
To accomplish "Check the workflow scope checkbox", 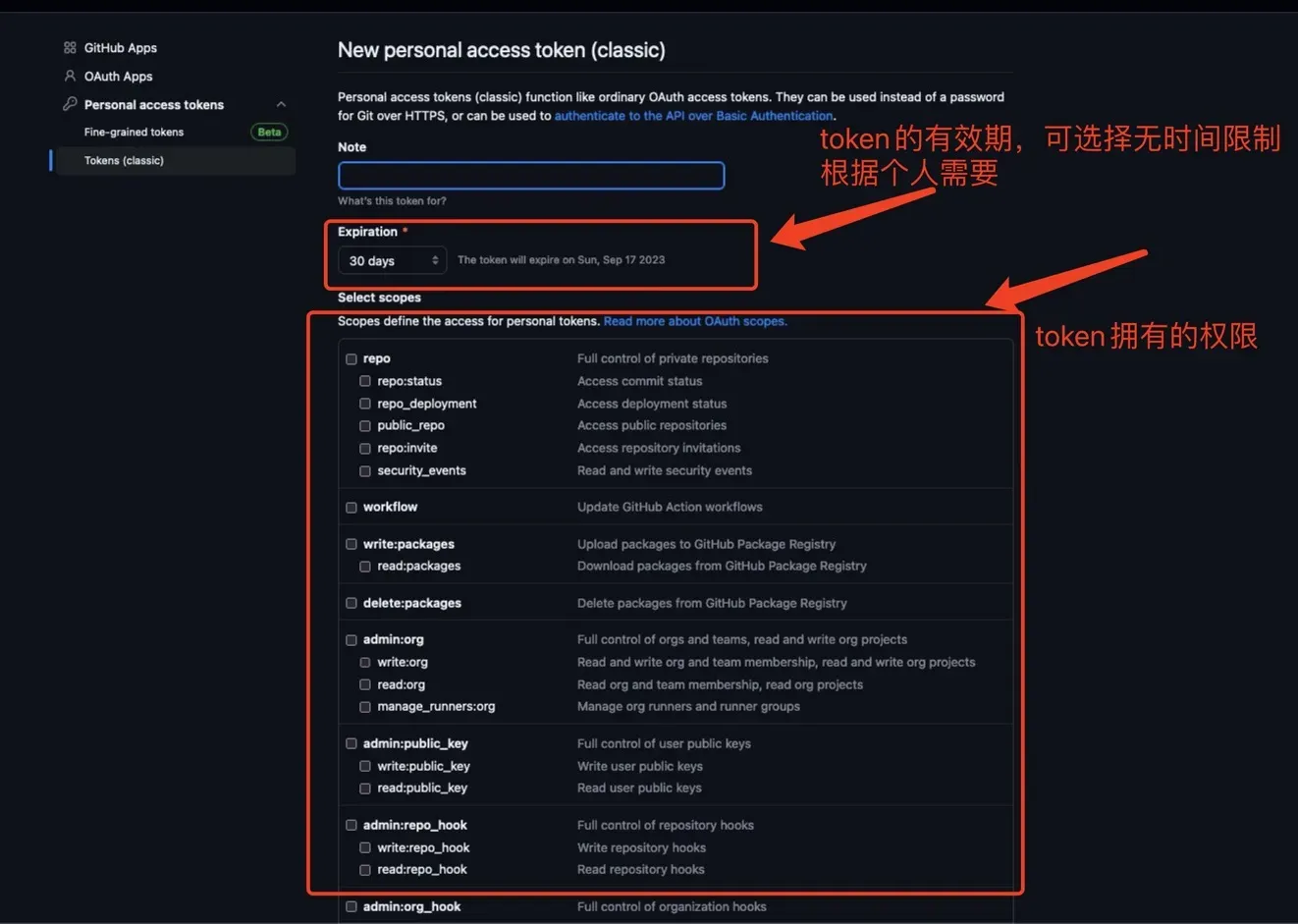I will tap(352, 508).
